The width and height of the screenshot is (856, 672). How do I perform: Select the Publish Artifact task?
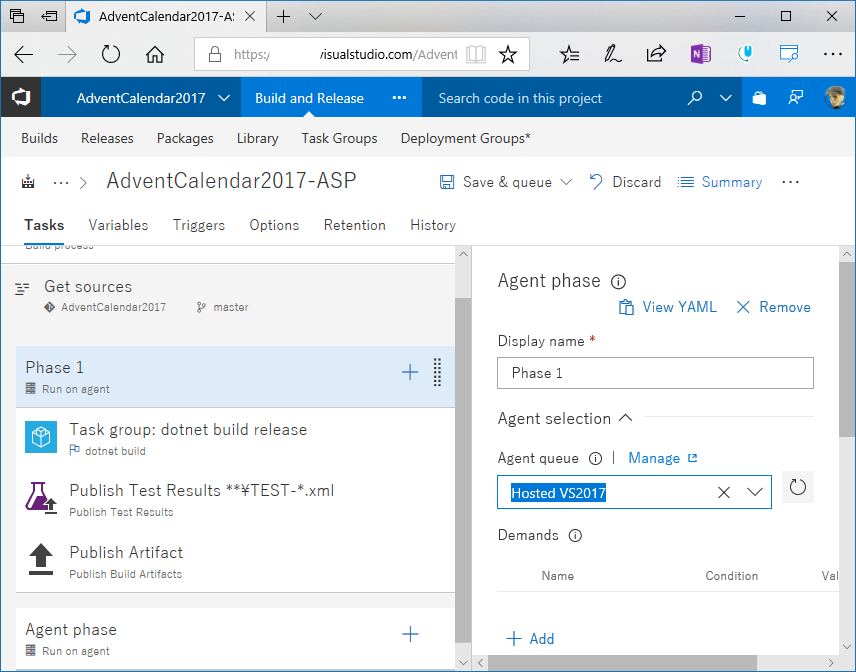coord(235,561)
